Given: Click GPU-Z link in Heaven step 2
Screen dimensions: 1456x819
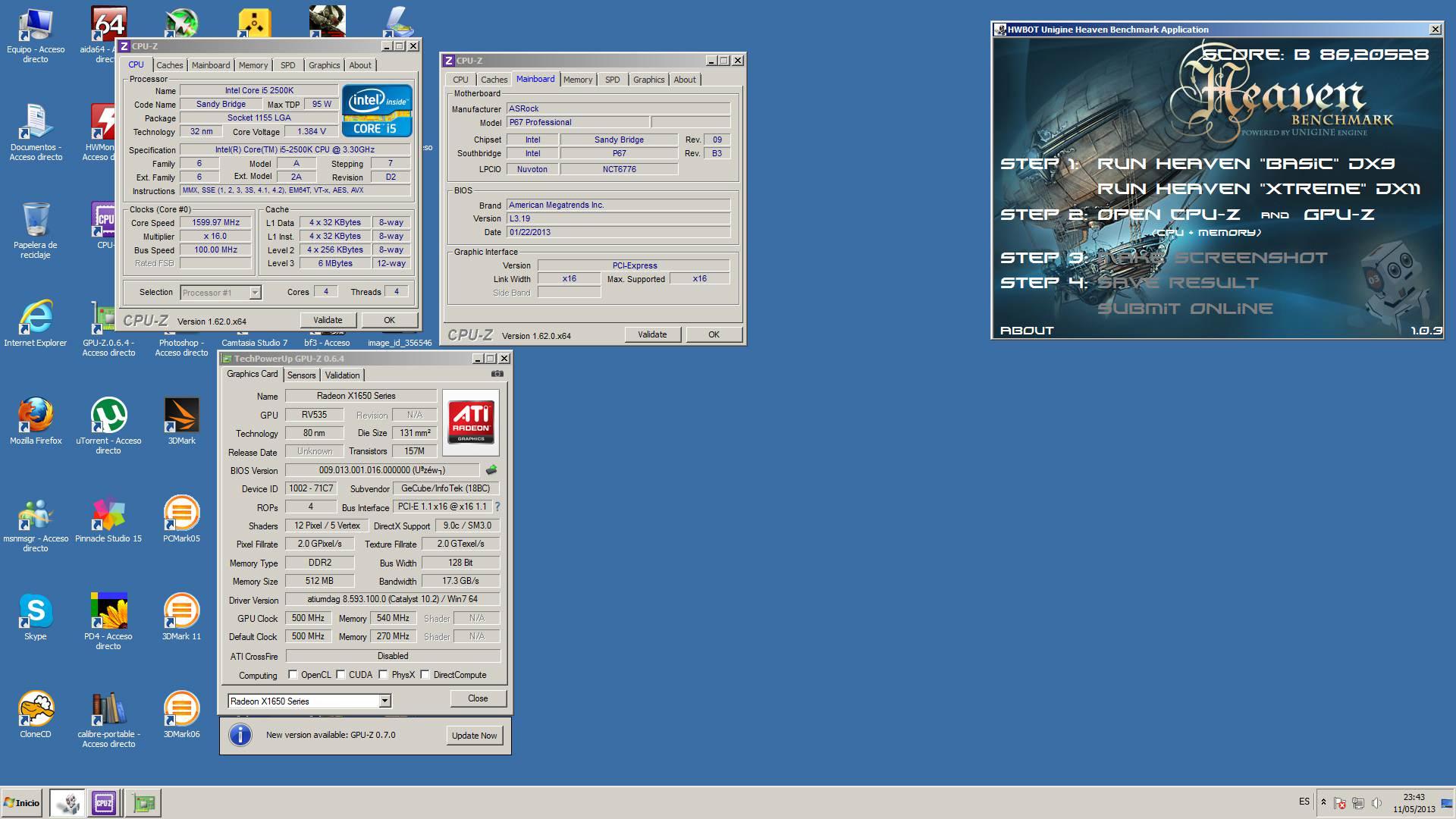Looking at the screenshot, I should [x=1338, y=215].
